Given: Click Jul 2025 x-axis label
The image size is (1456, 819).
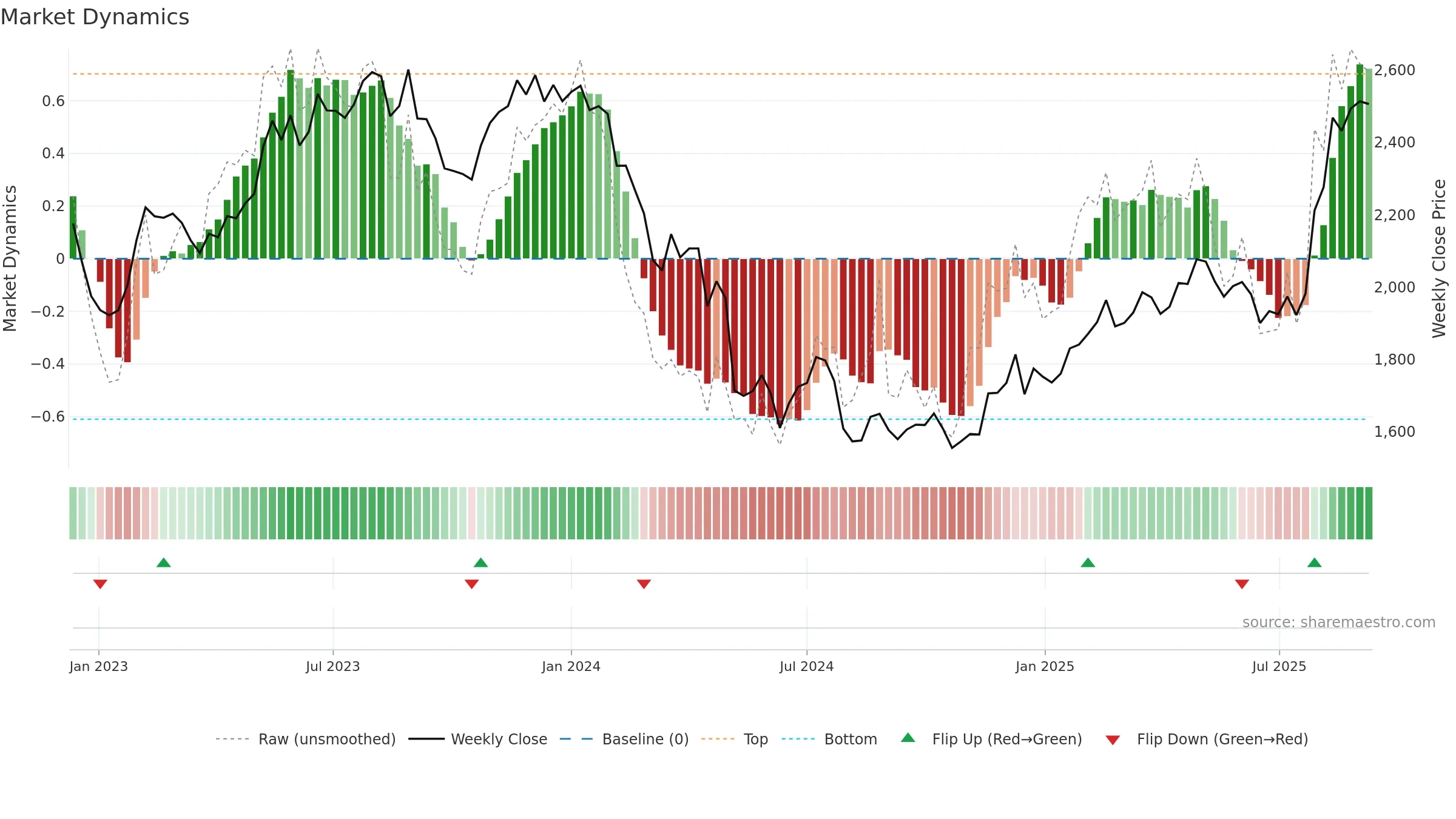Looking at the screenshot, I should tap(1279, 666).
